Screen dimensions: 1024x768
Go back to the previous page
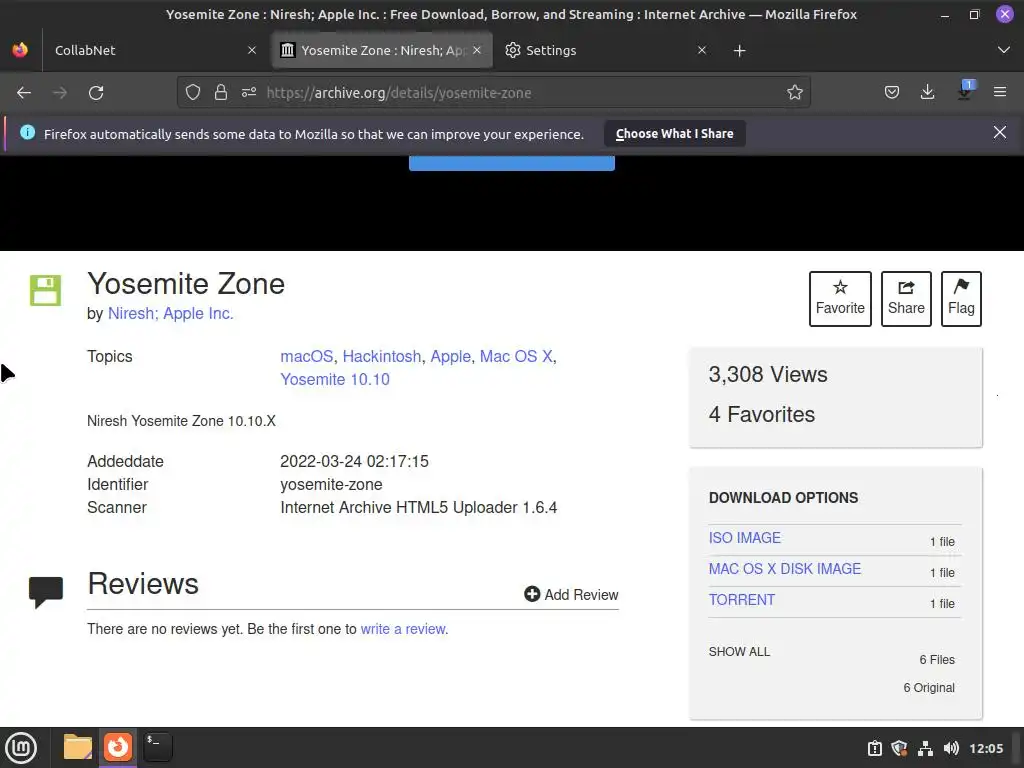24,93
